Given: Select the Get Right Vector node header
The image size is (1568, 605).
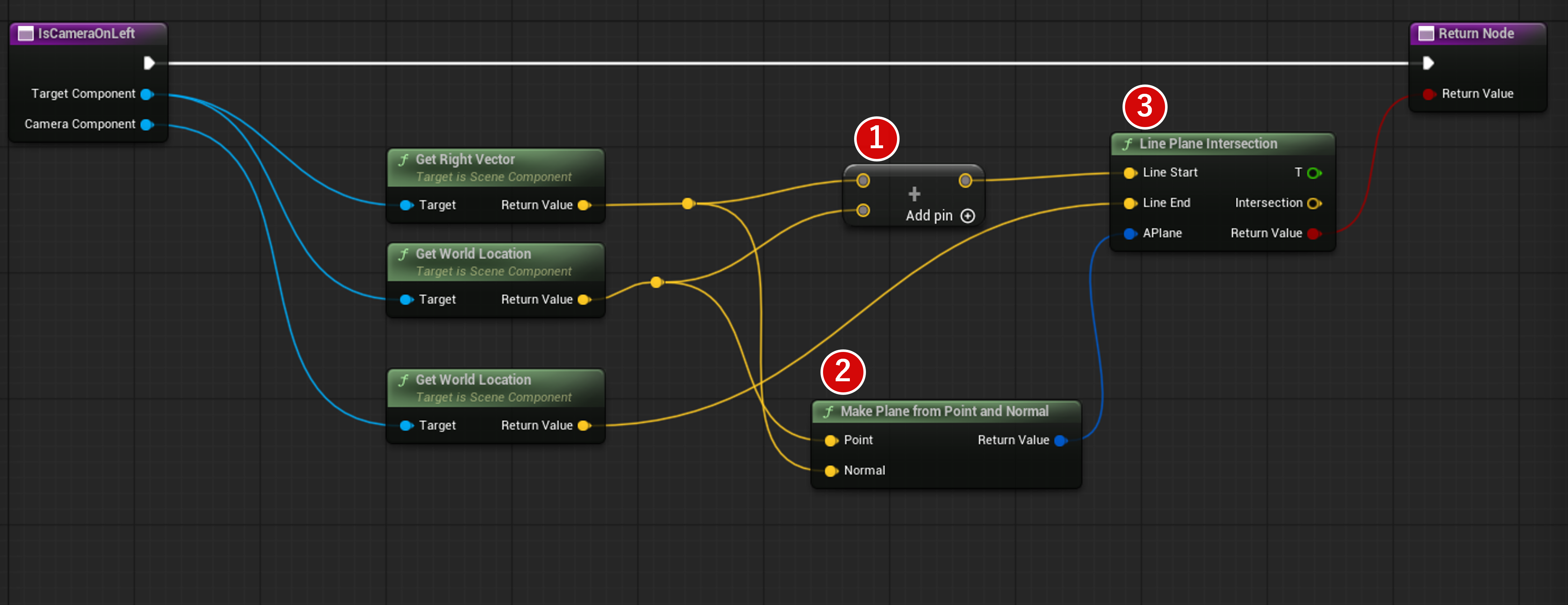Looking at the screenshot, I should [465, 160].
